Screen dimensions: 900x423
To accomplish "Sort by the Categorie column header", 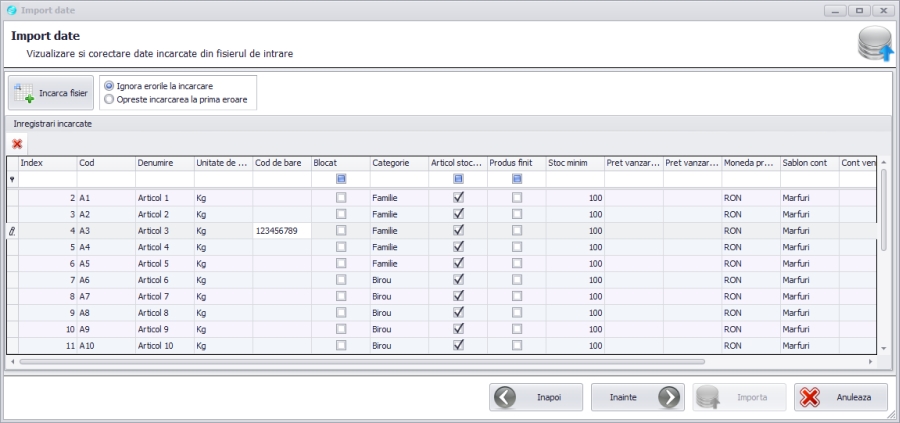I will tap(398, 162).
